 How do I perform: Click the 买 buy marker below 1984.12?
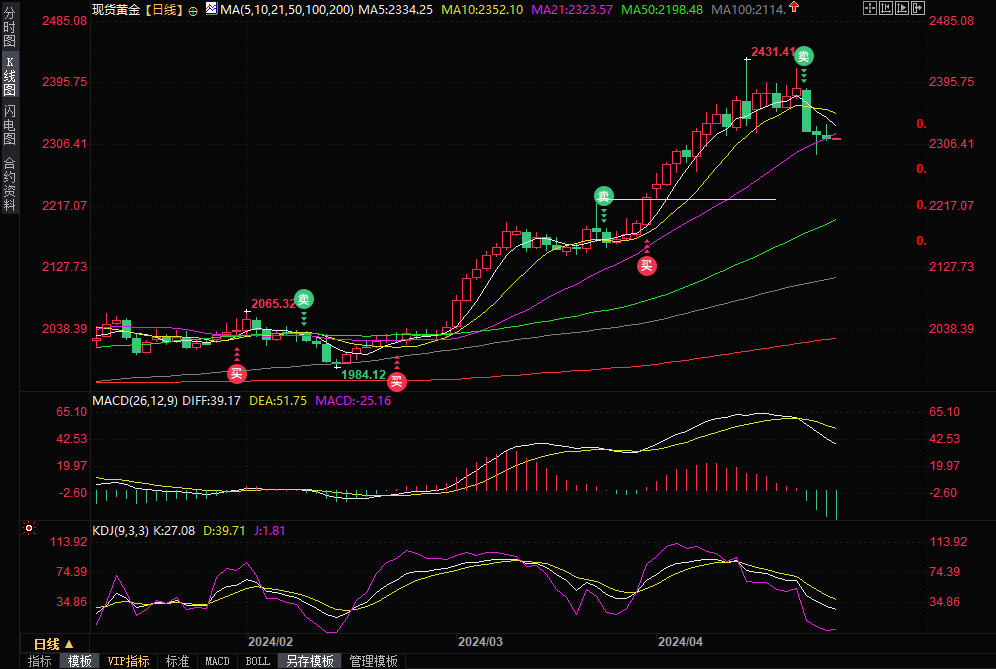[397, 381]
